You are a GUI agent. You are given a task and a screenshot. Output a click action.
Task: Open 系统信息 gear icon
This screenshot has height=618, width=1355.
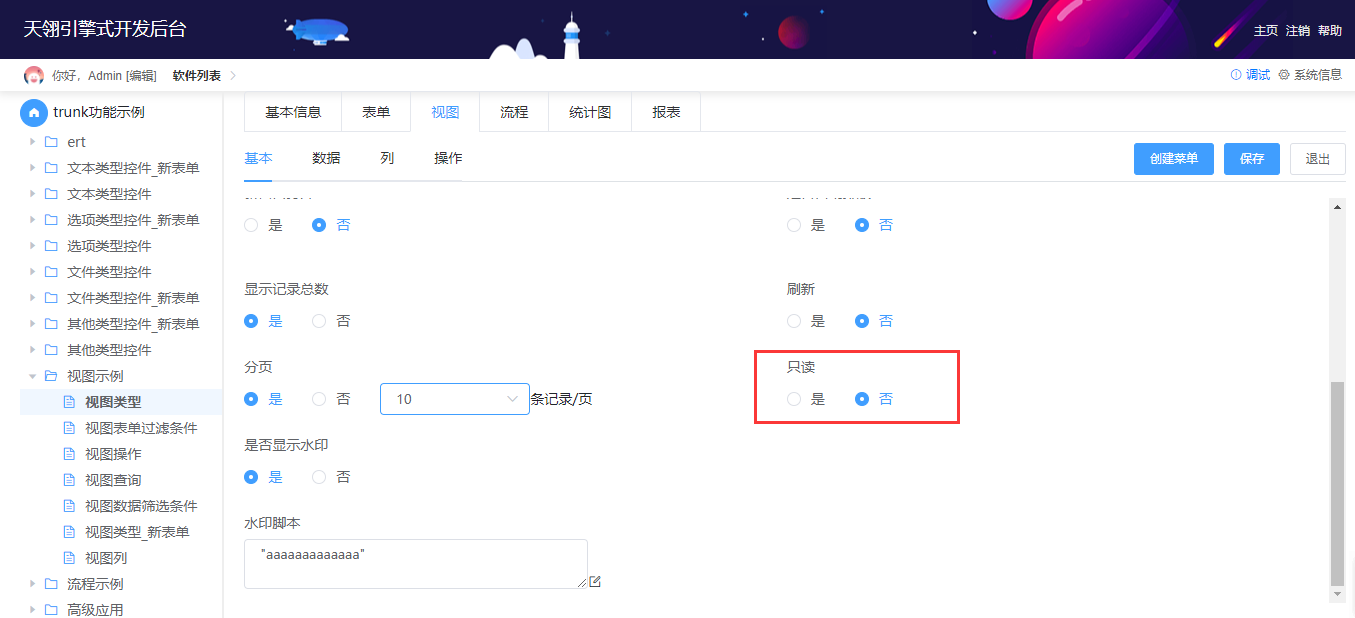tap(1284, 75)
